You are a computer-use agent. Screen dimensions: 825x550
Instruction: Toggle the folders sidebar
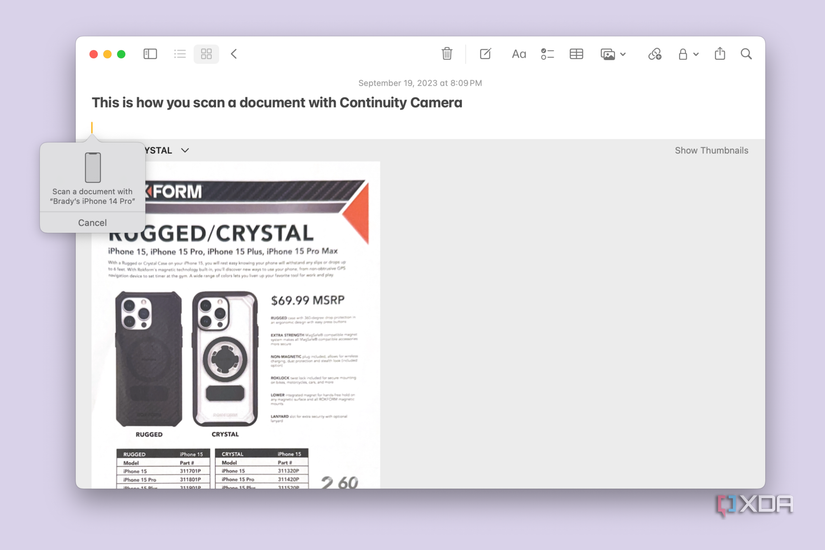pos(150,54)
